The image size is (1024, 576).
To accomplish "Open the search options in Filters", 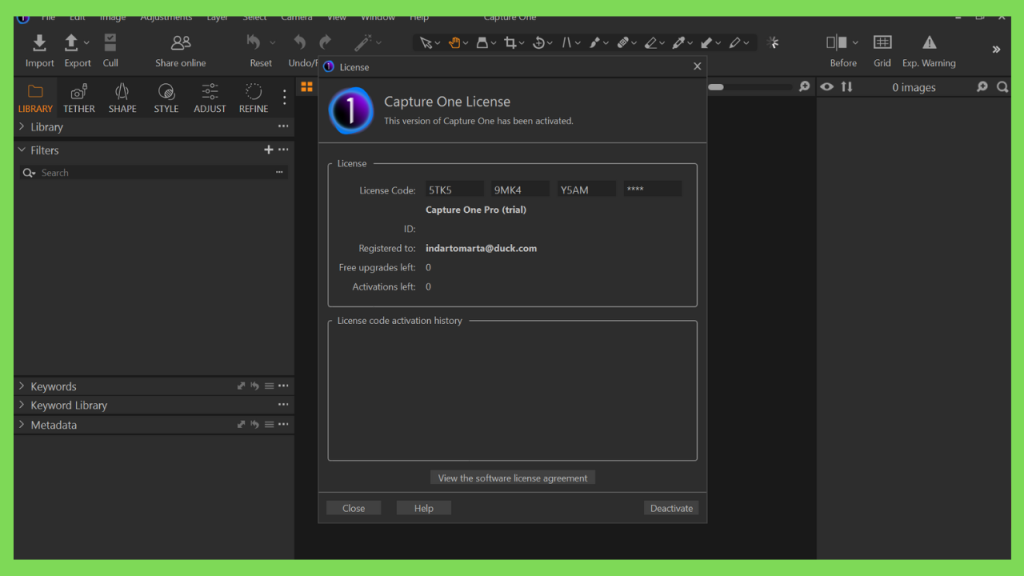I will click(280, 172).
